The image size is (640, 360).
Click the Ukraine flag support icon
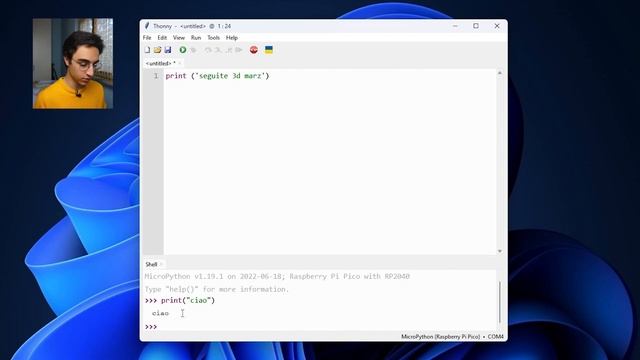269,50
